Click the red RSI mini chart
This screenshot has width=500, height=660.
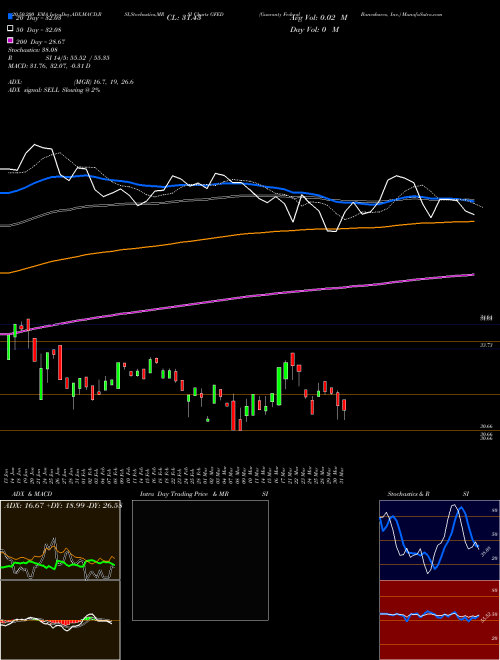click(x=439, y=620)
